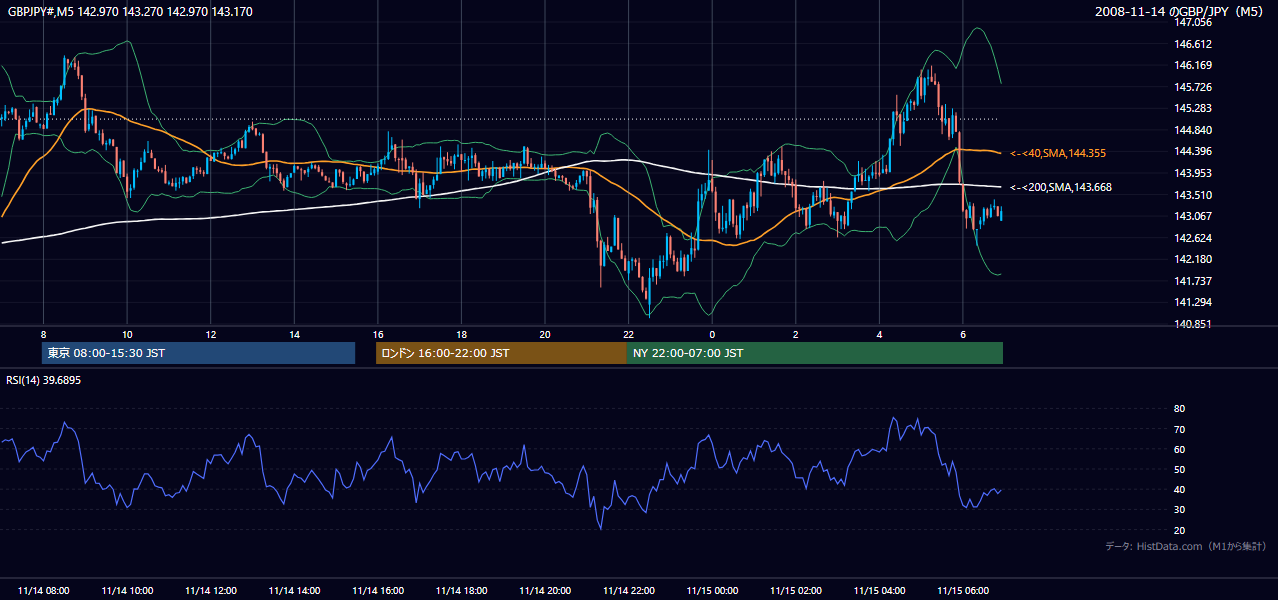Click hour tick 2 under price chart
The width and height of the screenshot is (1278, 600).
coord(796,334)
